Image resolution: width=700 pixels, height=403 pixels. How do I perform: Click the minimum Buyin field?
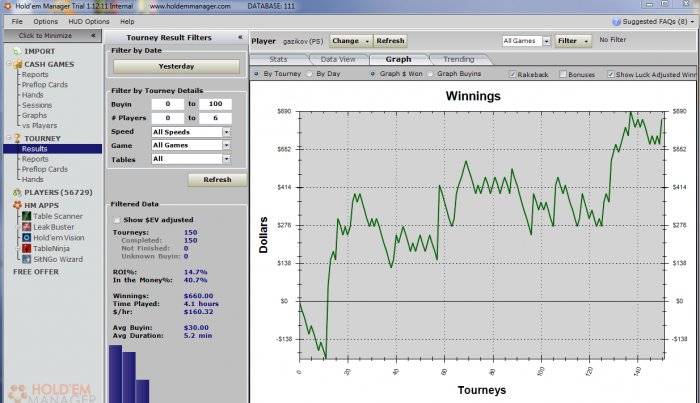tap(168, 104)
